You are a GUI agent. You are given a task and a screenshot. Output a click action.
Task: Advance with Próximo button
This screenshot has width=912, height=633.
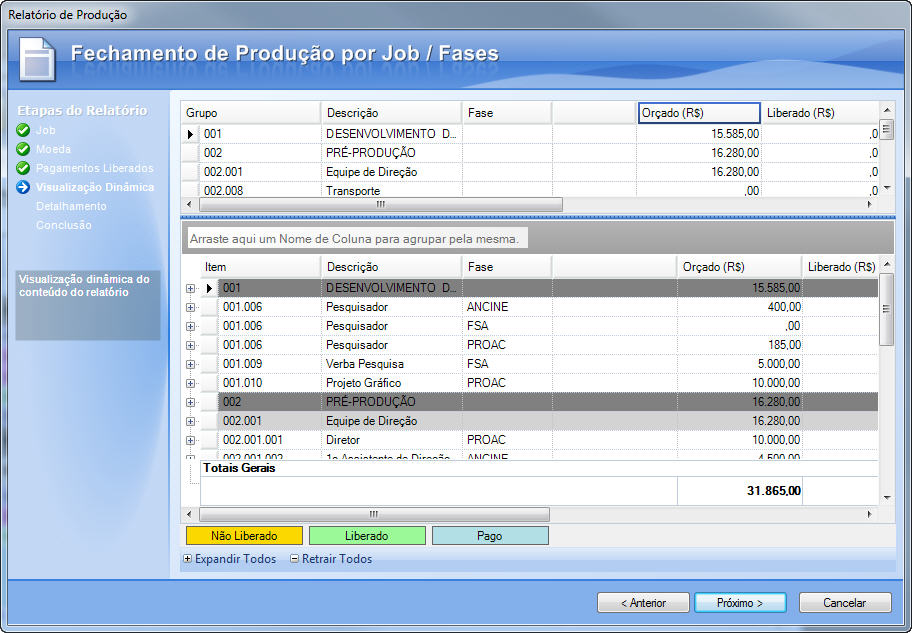[x=740, y=603]
